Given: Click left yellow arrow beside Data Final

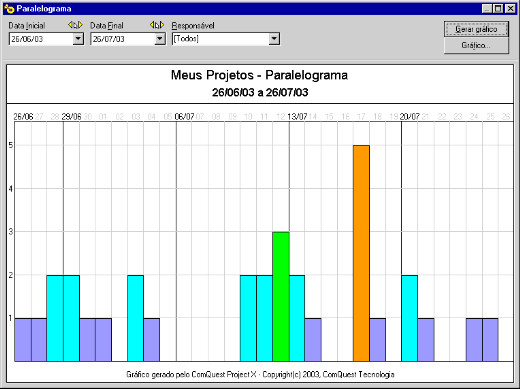Looking at the screenshot, I should click(x=152, y=25).
